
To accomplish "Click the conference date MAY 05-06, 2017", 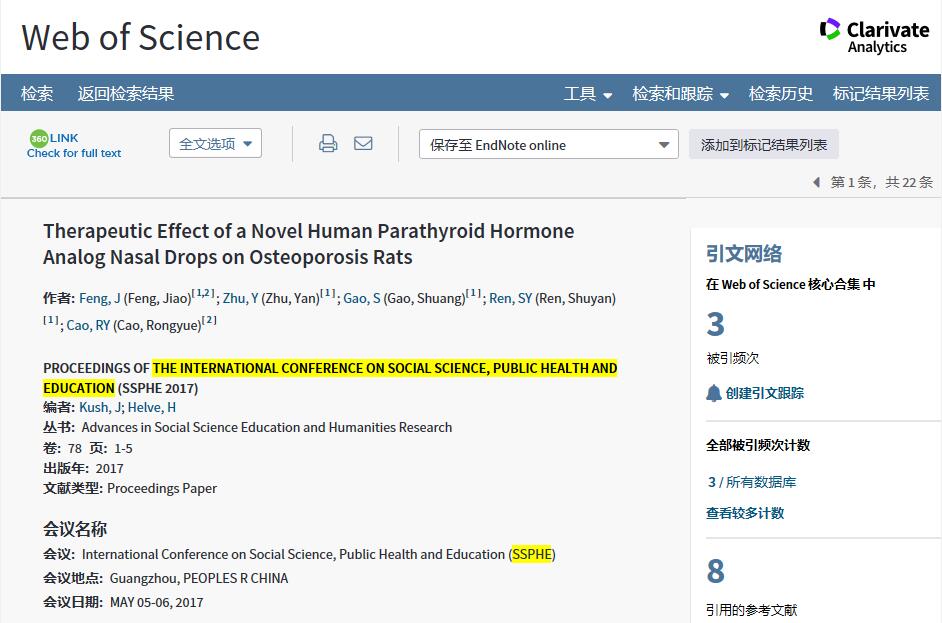I will [157, 603].
